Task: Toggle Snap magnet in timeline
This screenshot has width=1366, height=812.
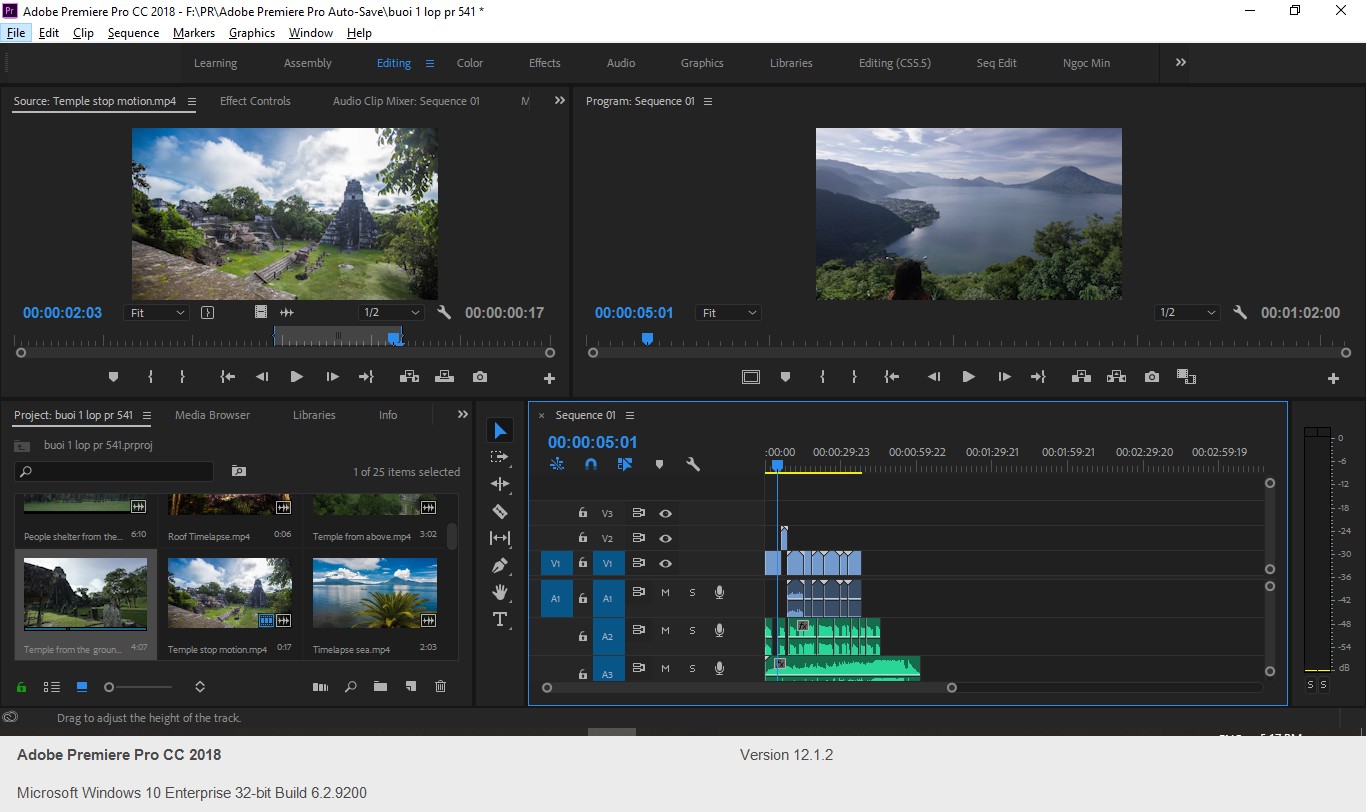Action: coord(591,464)
